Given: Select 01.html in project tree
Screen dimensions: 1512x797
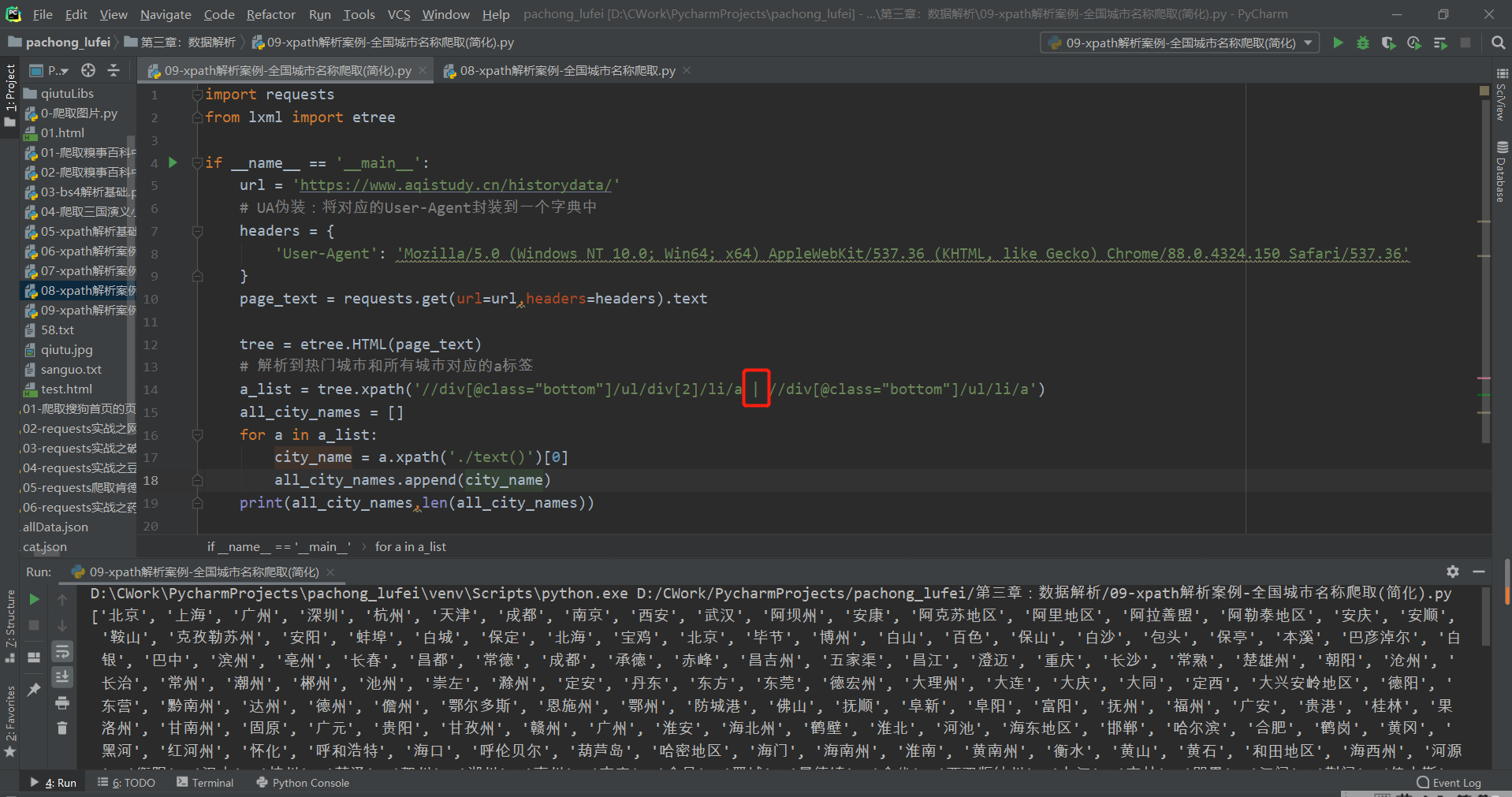Looking at the screenshot, I should 62,132.
